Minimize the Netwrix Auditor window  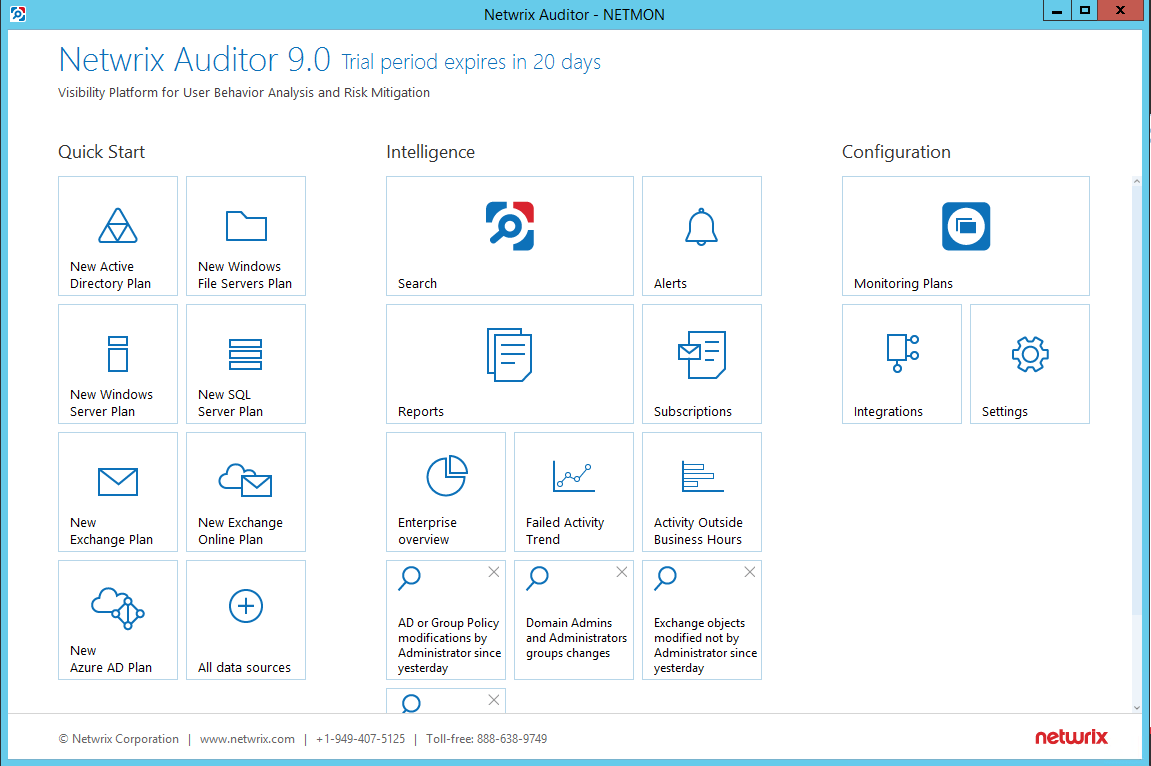[x=1057, y=10]
